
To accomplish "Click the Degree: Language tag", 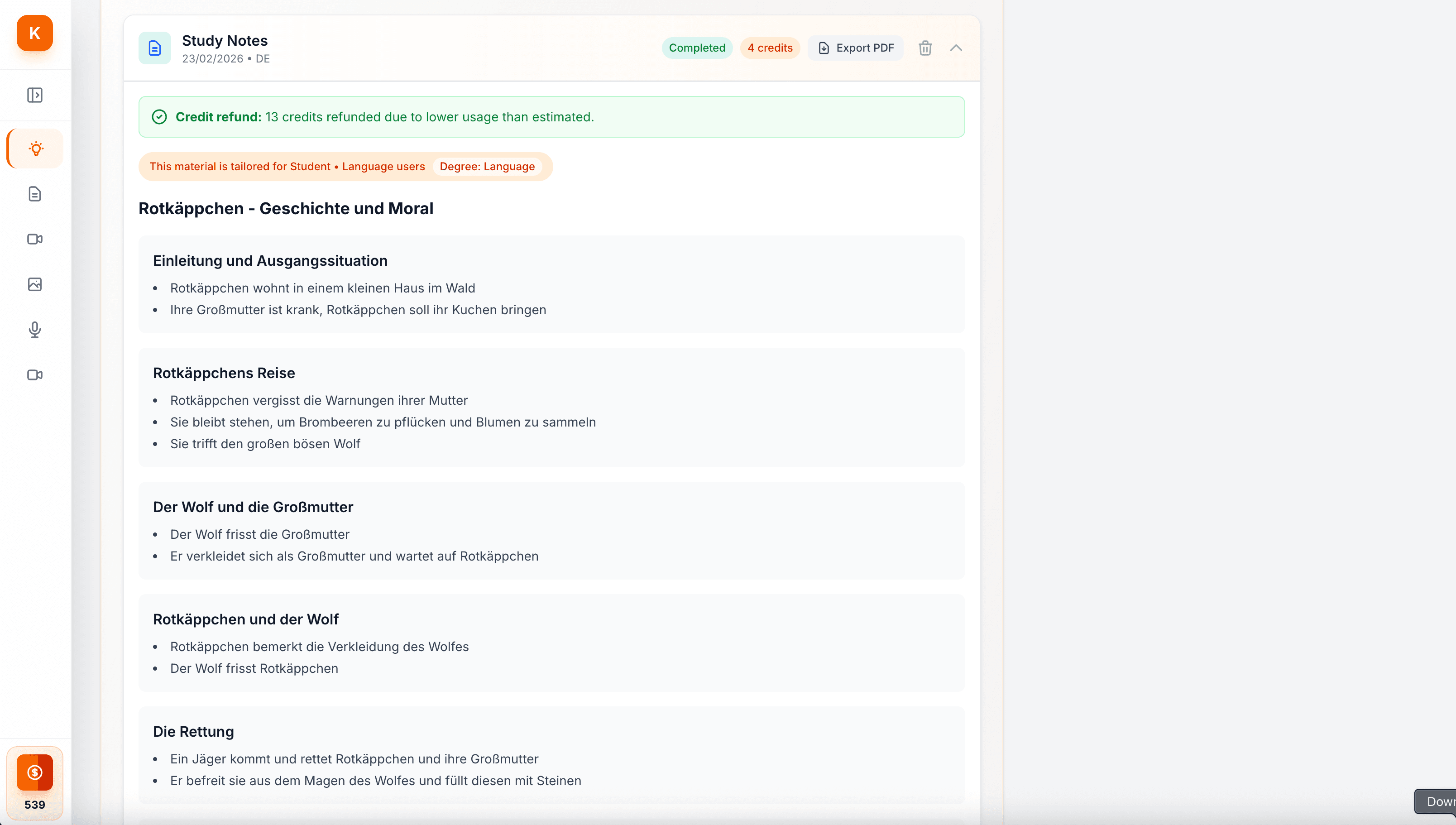I will coord(487,166).
